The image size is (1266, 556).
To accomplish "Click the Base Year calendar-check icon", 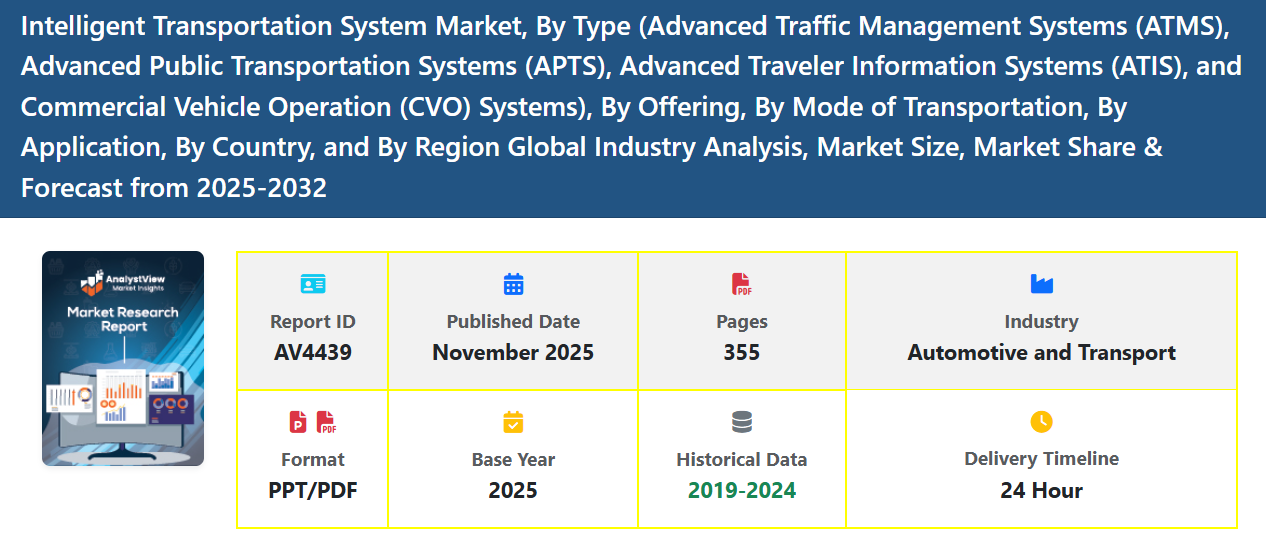I will coord(513,422).
